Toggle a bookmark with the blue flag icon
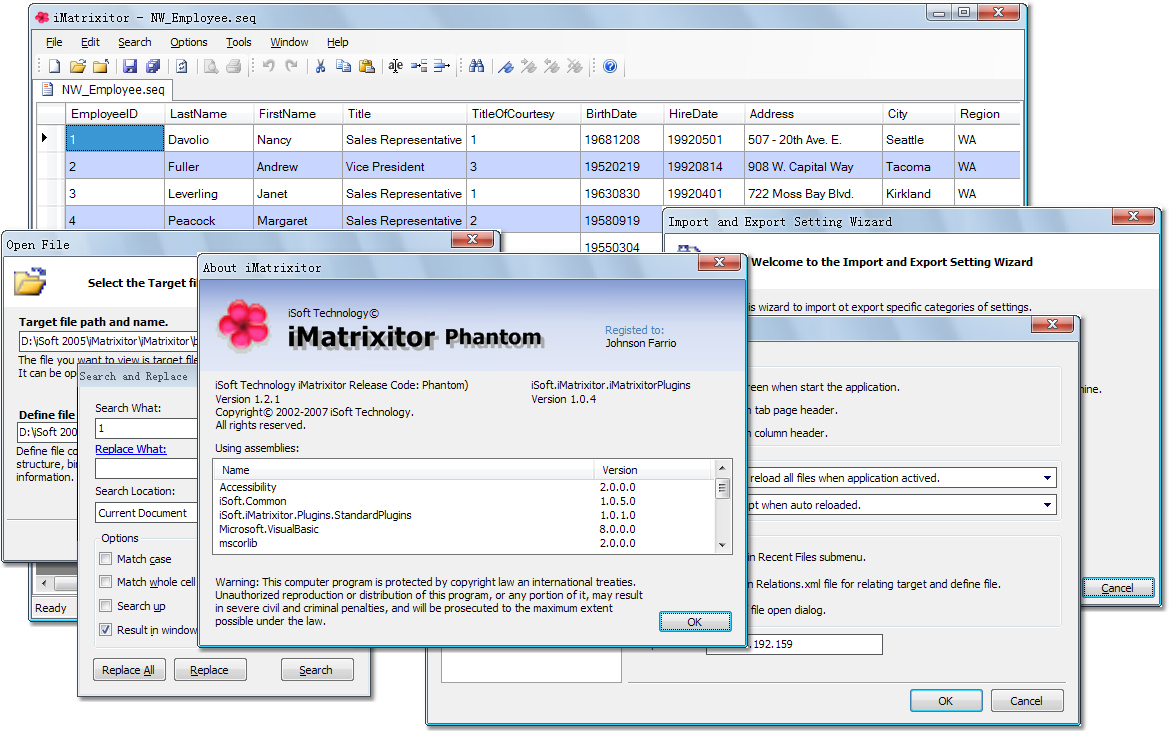 tap(506, 66)
